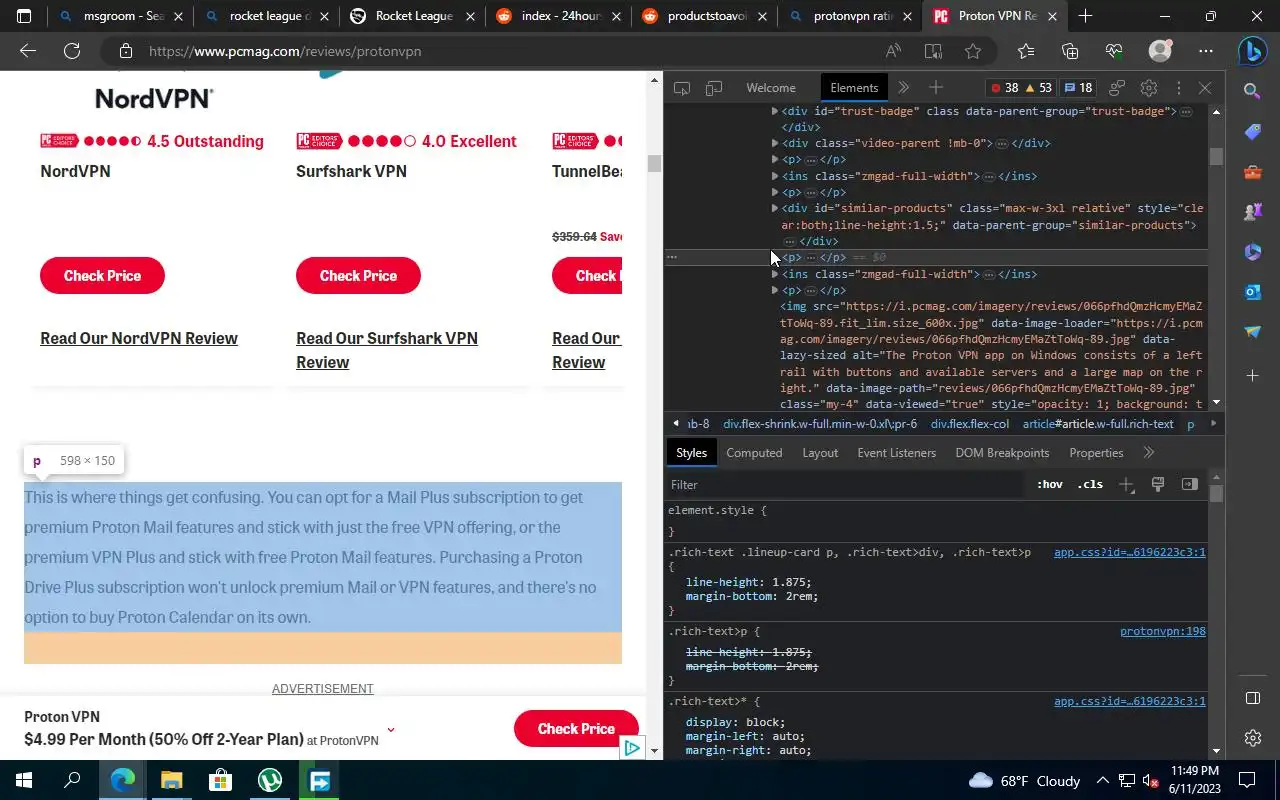Open Windows Start menu
Screen dimensions: 1280x800
[24, 780]
